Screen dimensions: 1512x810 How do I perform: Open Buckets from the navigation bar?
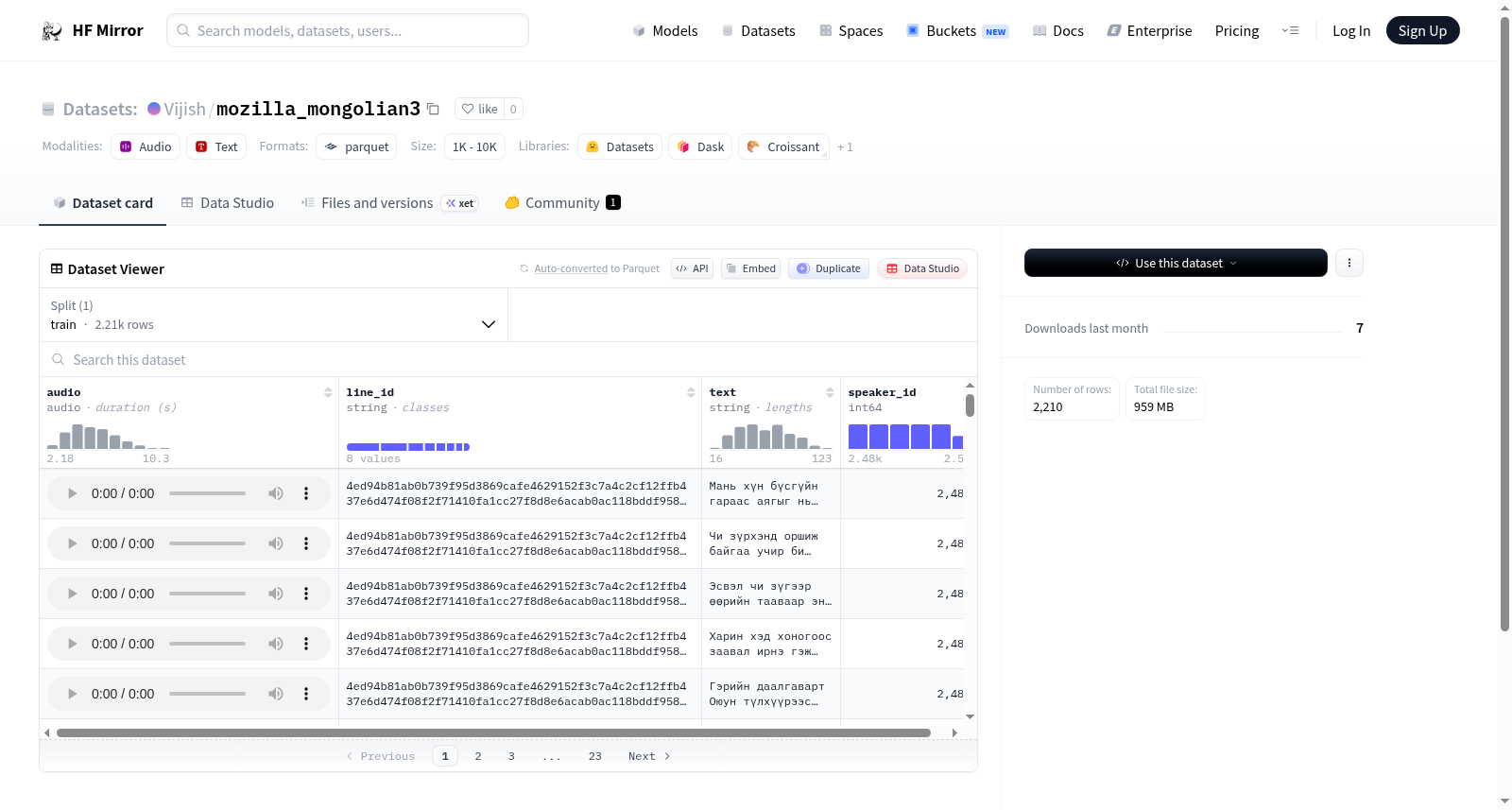click(957, 31)
